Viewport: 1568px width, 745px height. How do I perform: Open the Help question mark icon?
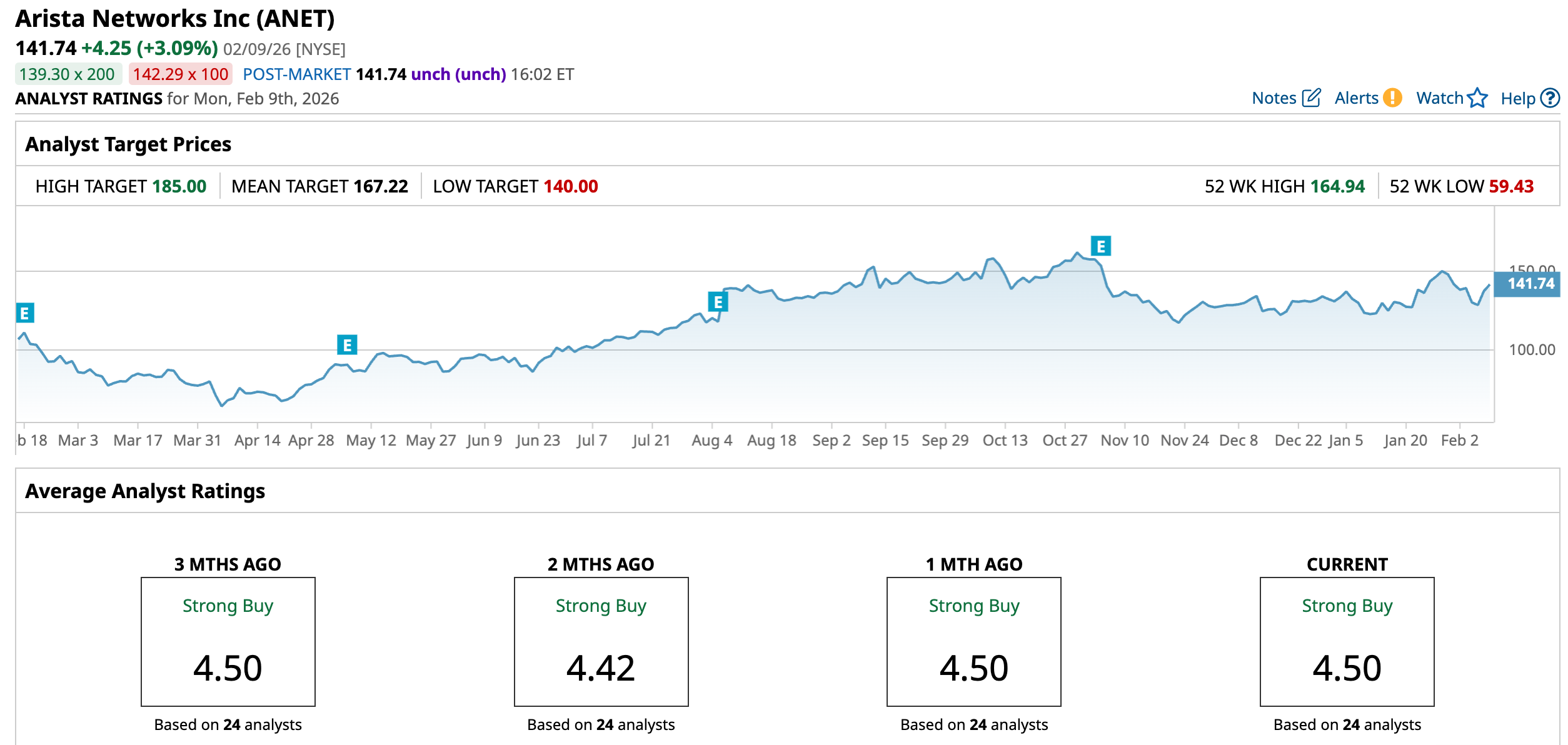pyautogui.click(x=1550, y=98)
